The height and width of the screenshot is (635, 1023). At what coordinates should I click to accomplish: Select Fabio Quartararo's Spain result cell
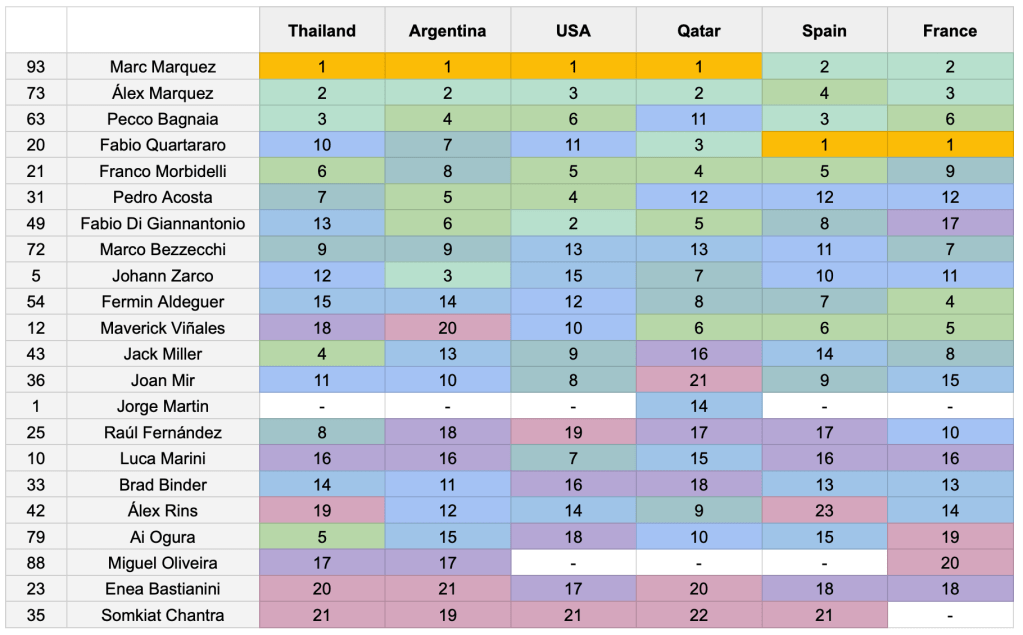824,145
